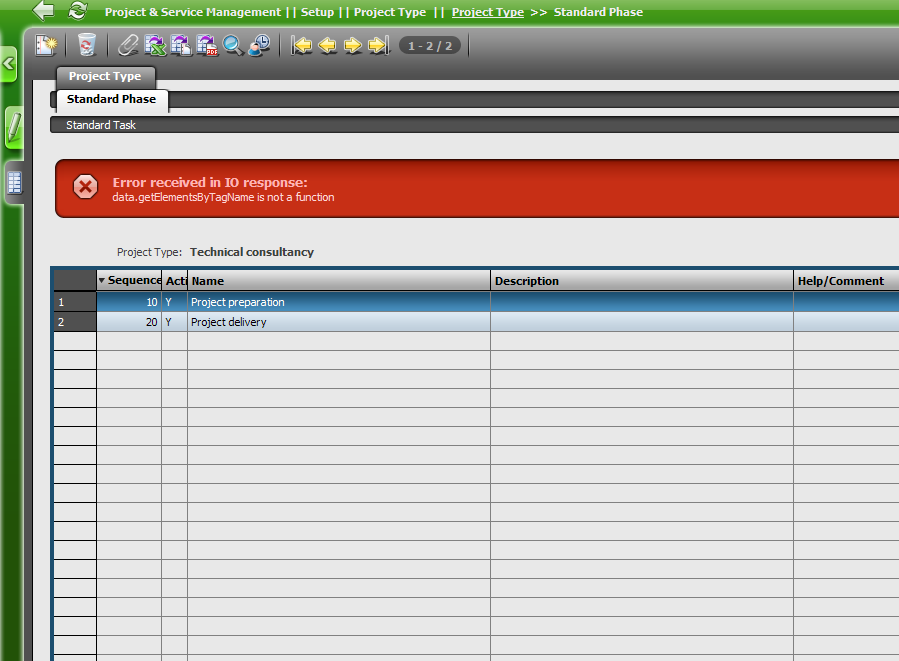Viewport: 899px width, 661px height.
Task: Click the delete trash bin icon
Action: (x=87, y=45)
